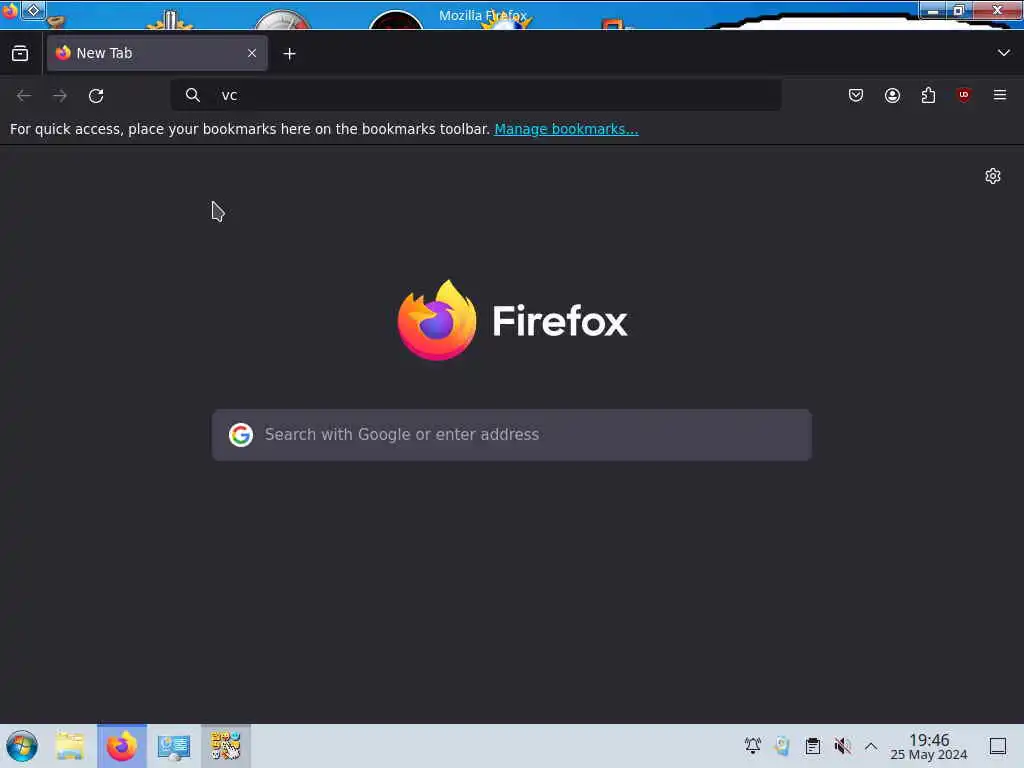This screenshot has width=1024, height=768.
Task: Go back one page
Action: pyautogui.click(x=24, y=96)
